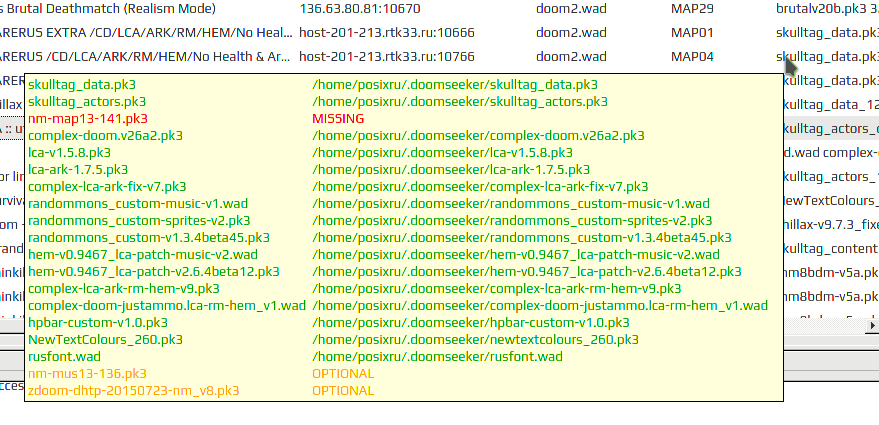Click the red MISSING status text
The width and height of the screenshot is (879, 425).
[x=338, y=118]
